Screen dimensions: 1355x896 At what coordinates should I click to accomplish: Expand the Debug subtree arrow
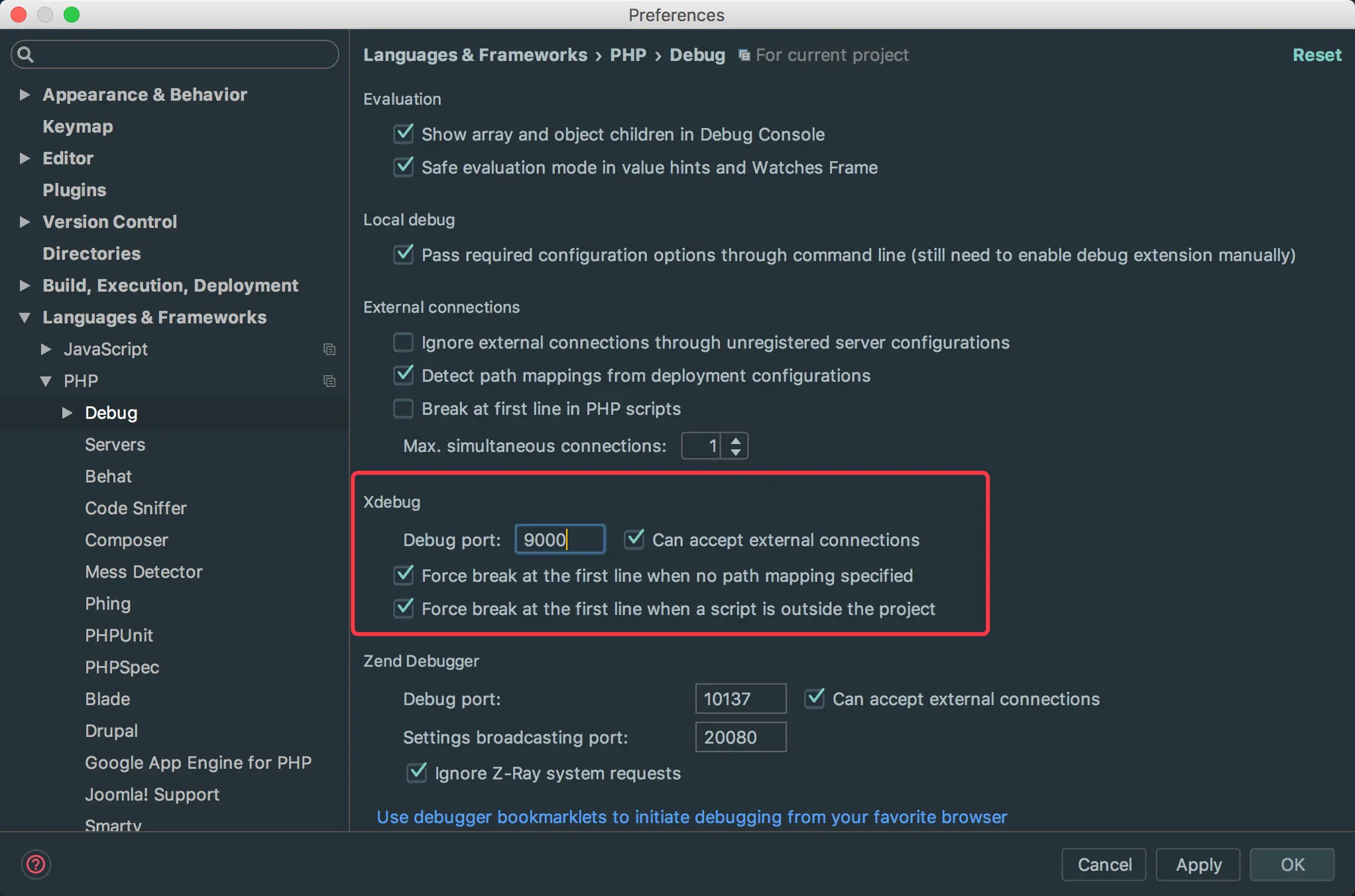pos(67,413)
